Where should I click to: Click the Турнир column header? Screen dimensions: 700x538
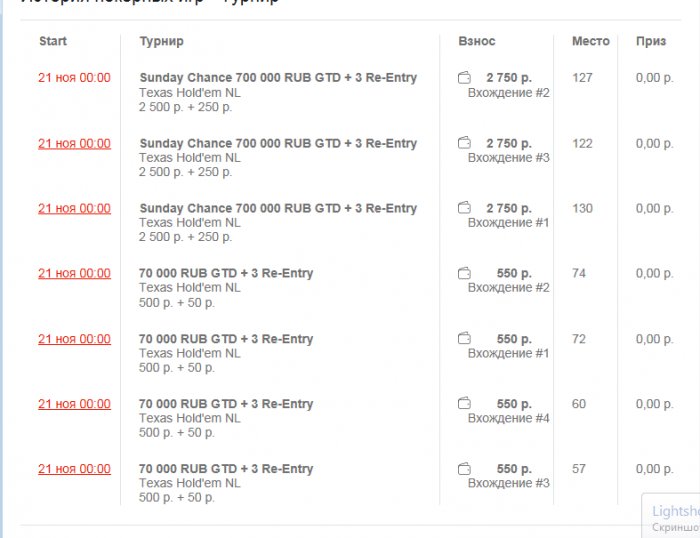(161, 41)
